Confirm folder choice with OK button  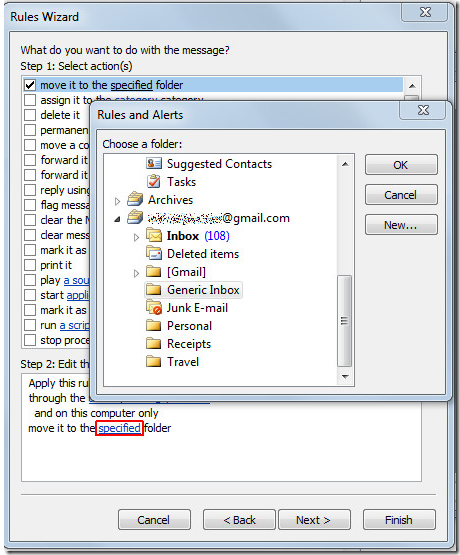[x=401, y=165]
